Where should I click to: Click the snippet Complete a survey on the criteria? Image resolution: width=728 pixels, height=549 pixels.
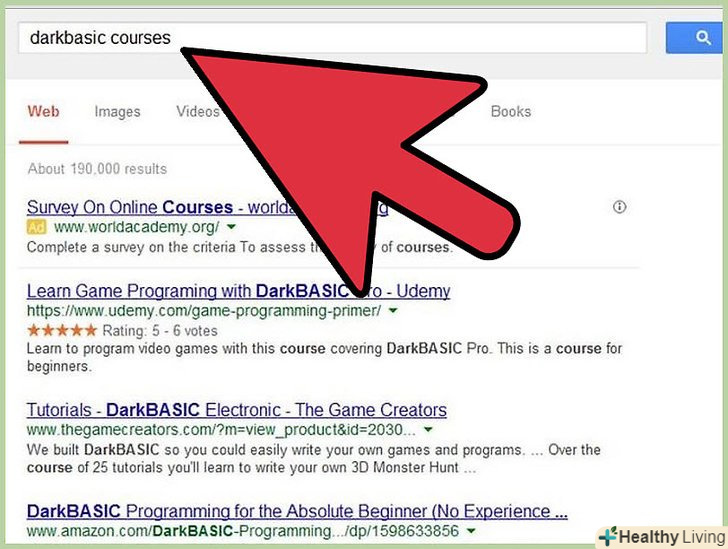[239, 247]
